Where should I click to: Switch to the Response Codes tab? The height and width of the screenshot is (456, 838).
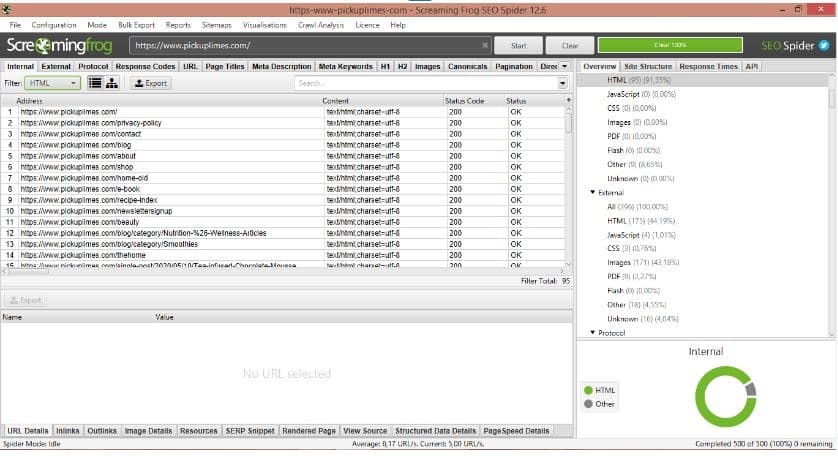[145, 66]
